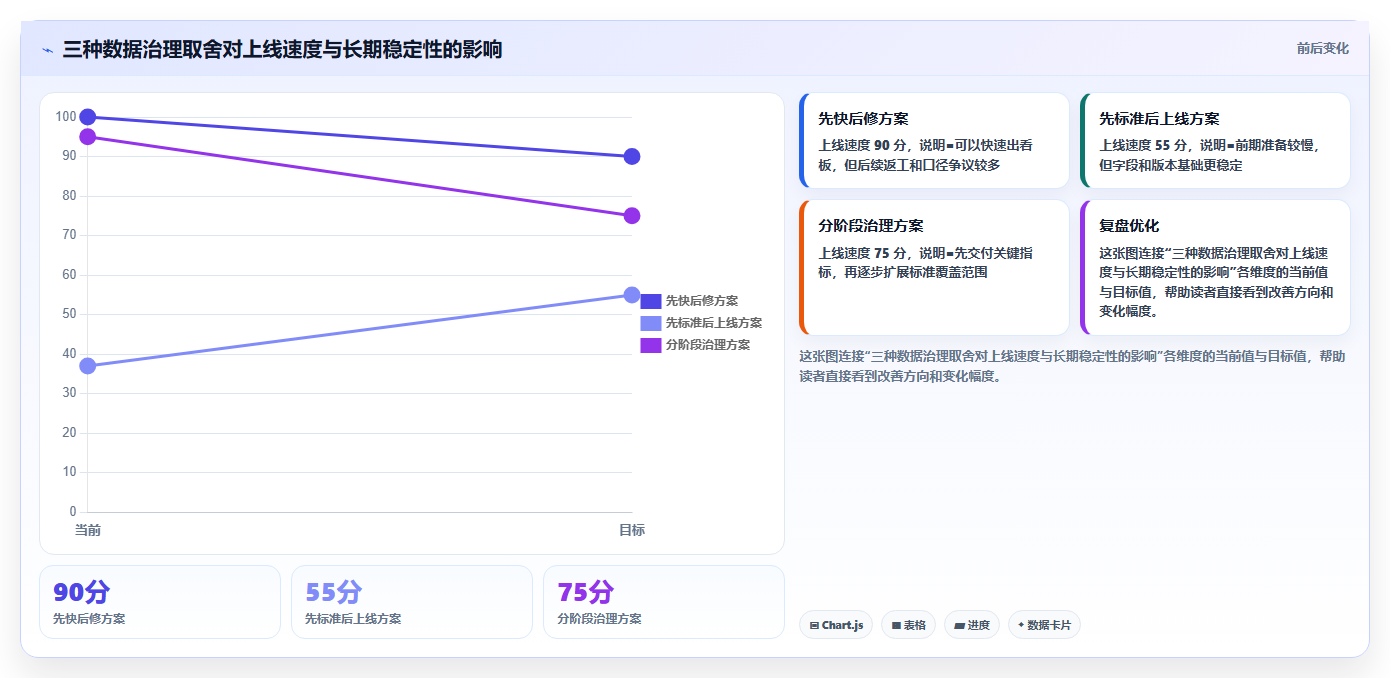1390x678 pixels.
Task: Click the 数据卡片 tag
Action: pos(1044,625)
